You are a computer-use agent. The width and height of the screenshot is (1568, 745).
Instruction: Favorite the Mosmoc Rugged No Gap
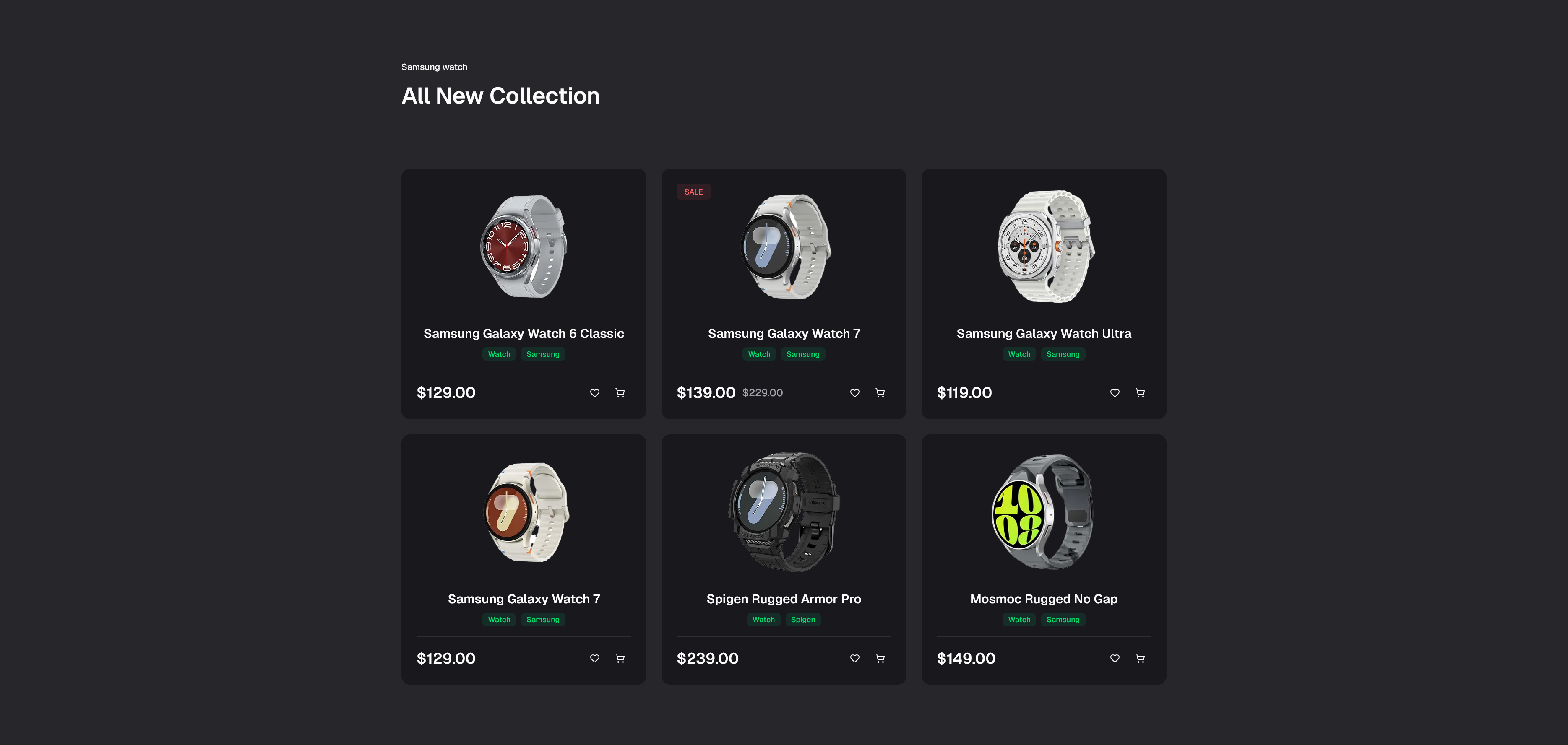point(1115,658)
